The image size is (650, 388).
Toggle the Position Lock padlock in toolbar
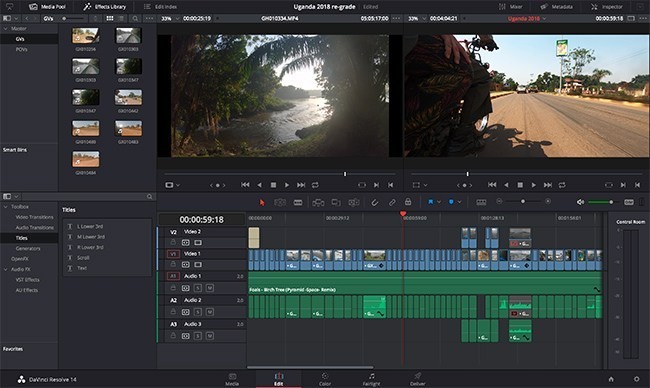point(408,202)
